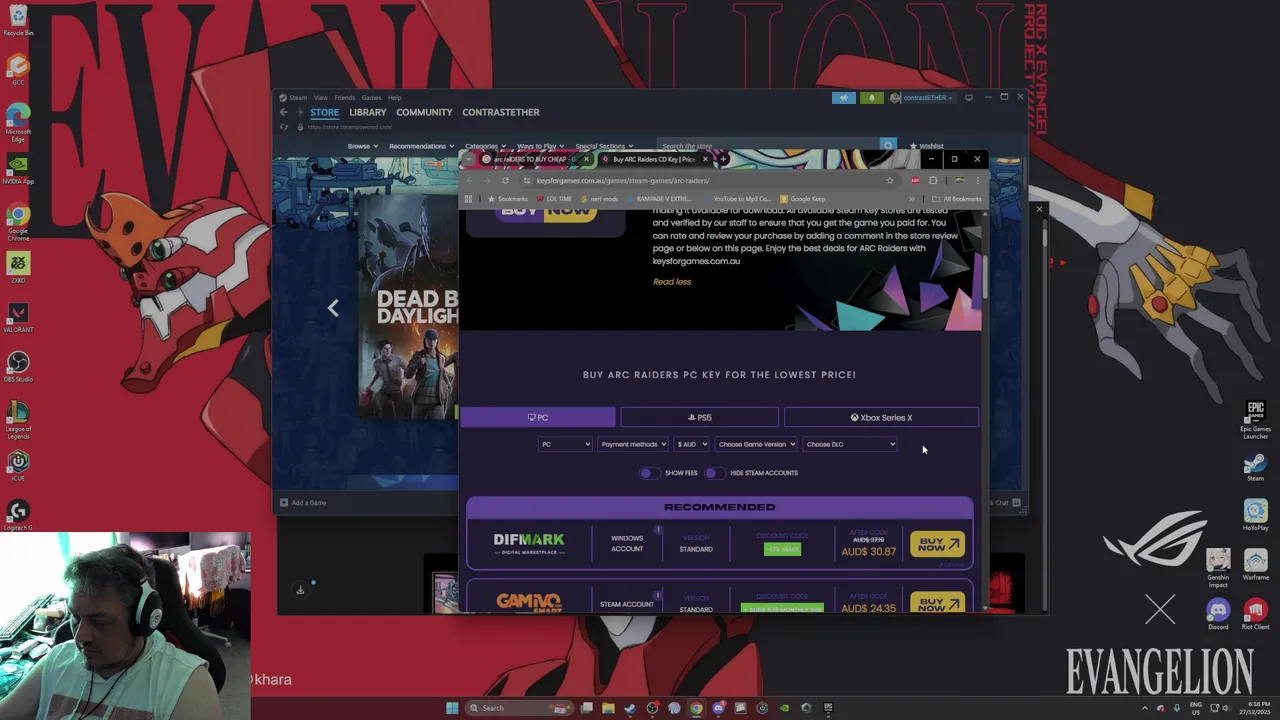Go back in the Steam window

(x=284, y=112)
